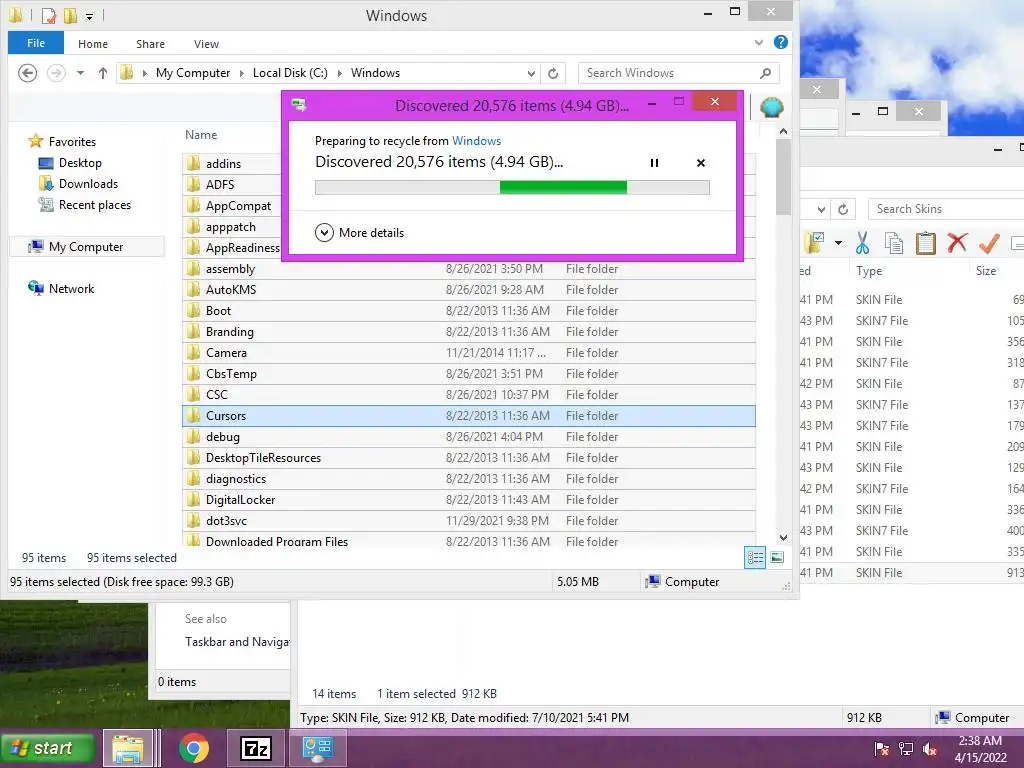
Task: Sort by Type column in Skins window
Action: pyautogui.click(x=869, y=271)
